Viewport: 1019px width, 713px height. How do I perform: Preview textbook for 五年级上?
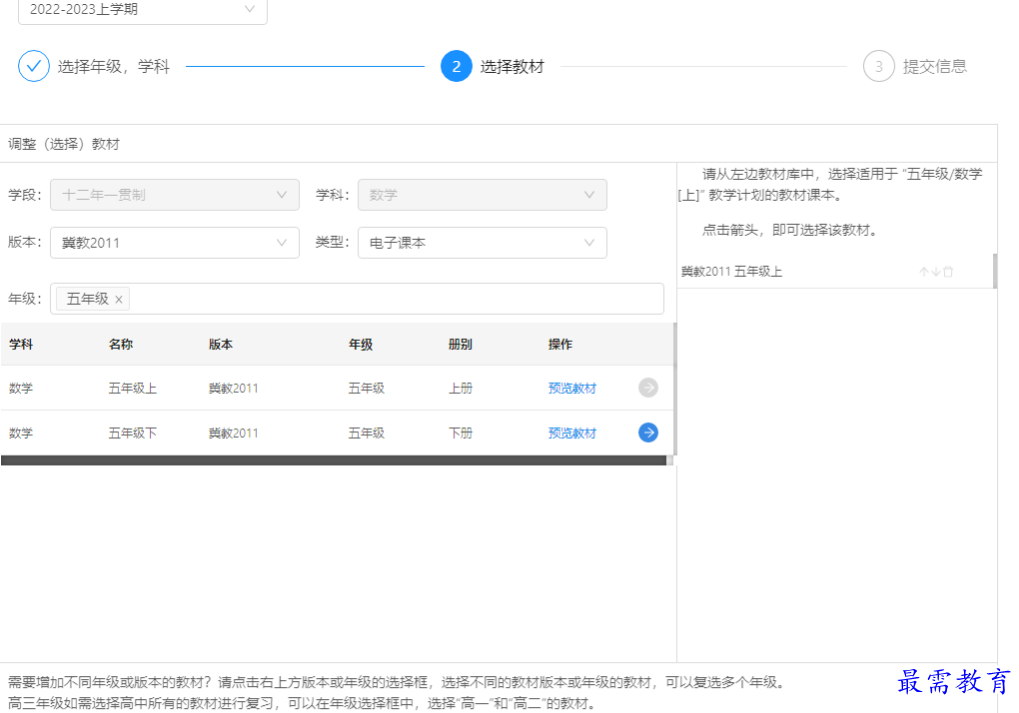572,388
